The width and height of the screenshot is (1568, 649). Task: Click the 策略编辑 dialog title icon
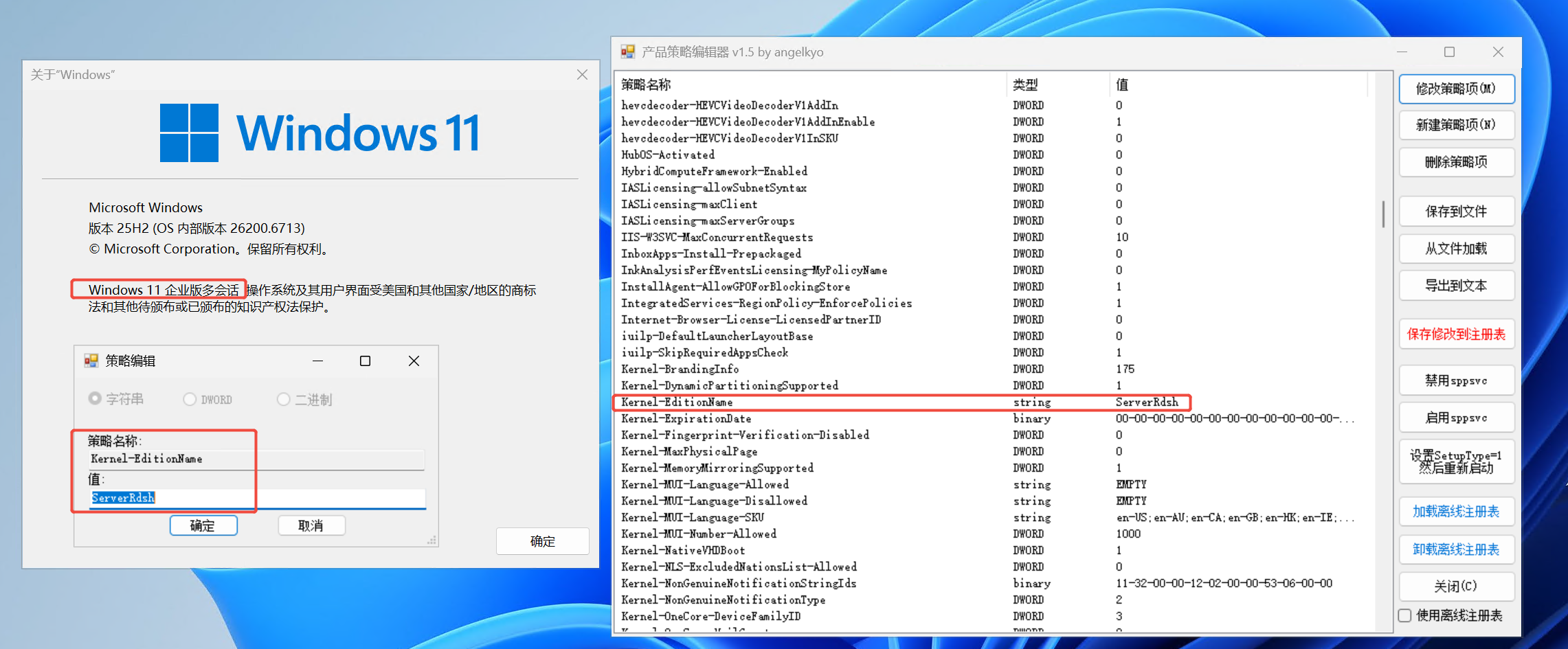91,361
